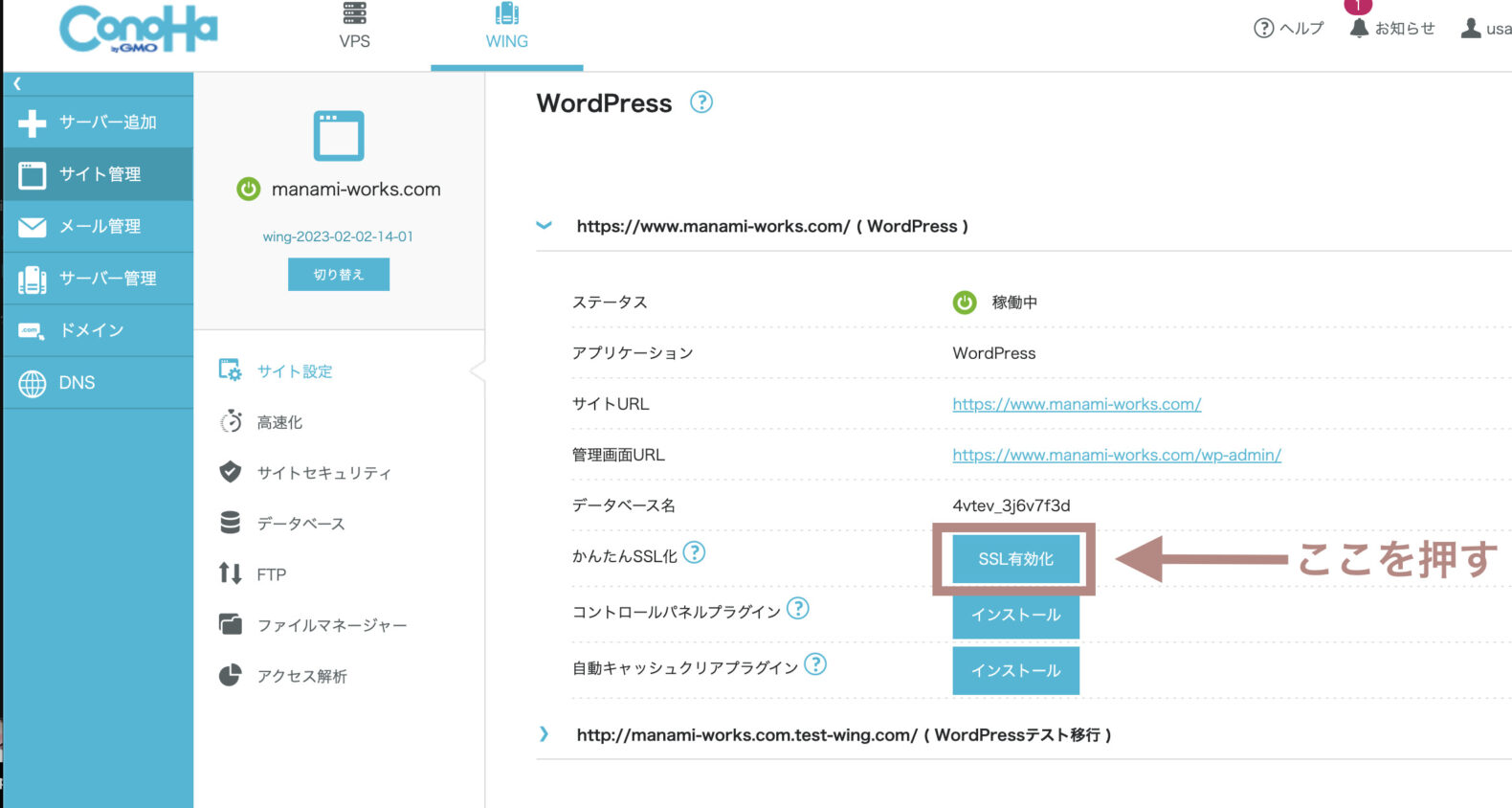Click the help icon next to WordPress heading
1512x808 pixels.
click(x=701, y=101)
